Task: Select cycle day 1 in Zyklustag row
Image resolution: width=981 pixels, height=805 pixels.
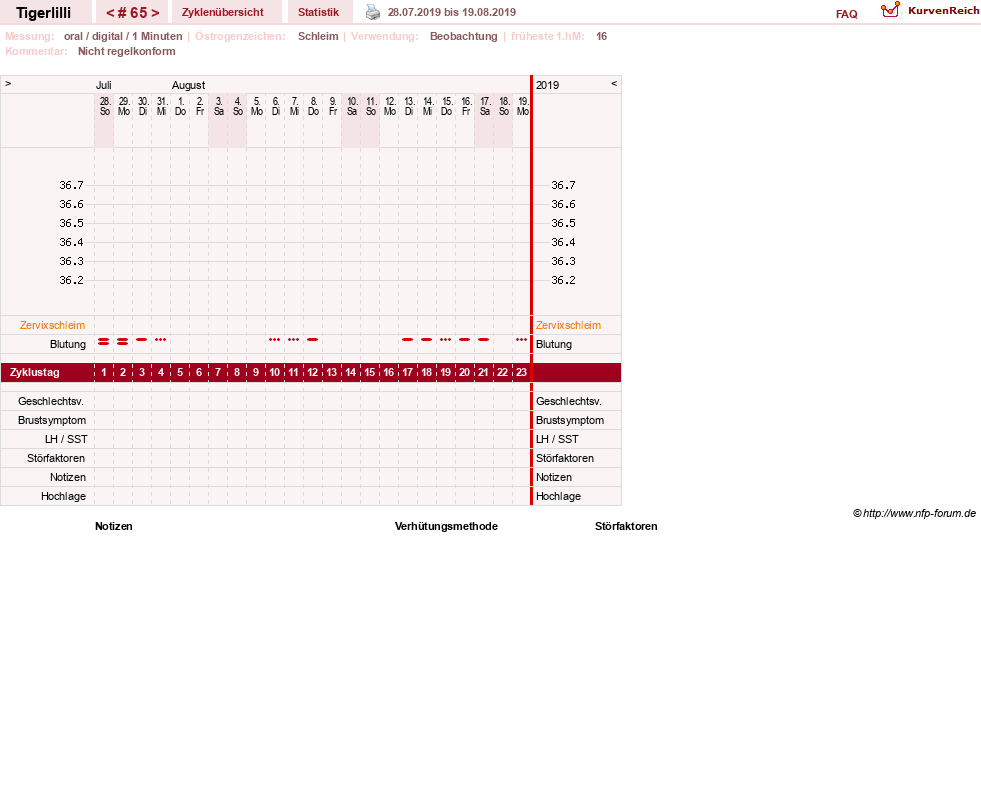Action: 104,372
